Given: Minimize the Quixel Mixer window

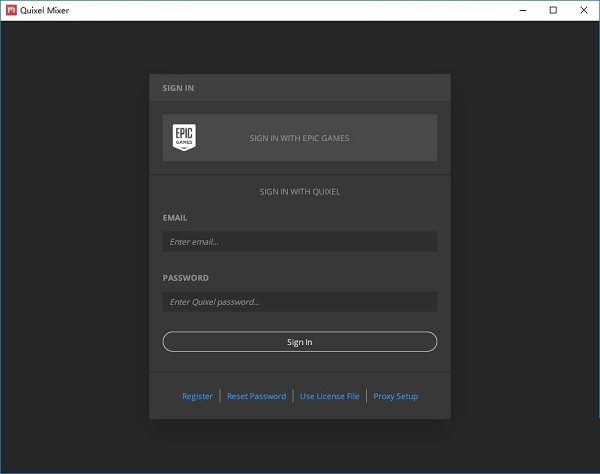Looking at the screenshot, I should tap(519, 10).
